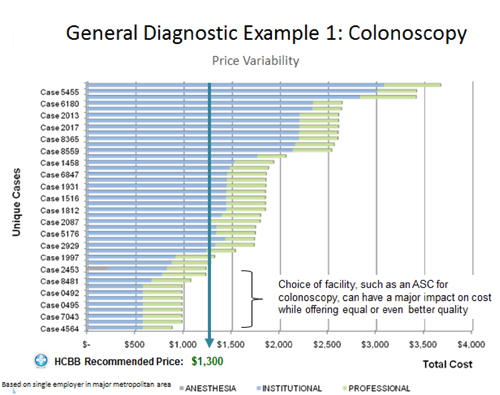Click the $4,000 x-axis tick label
This screenshot has height=395, width=500.
(471, 344)
